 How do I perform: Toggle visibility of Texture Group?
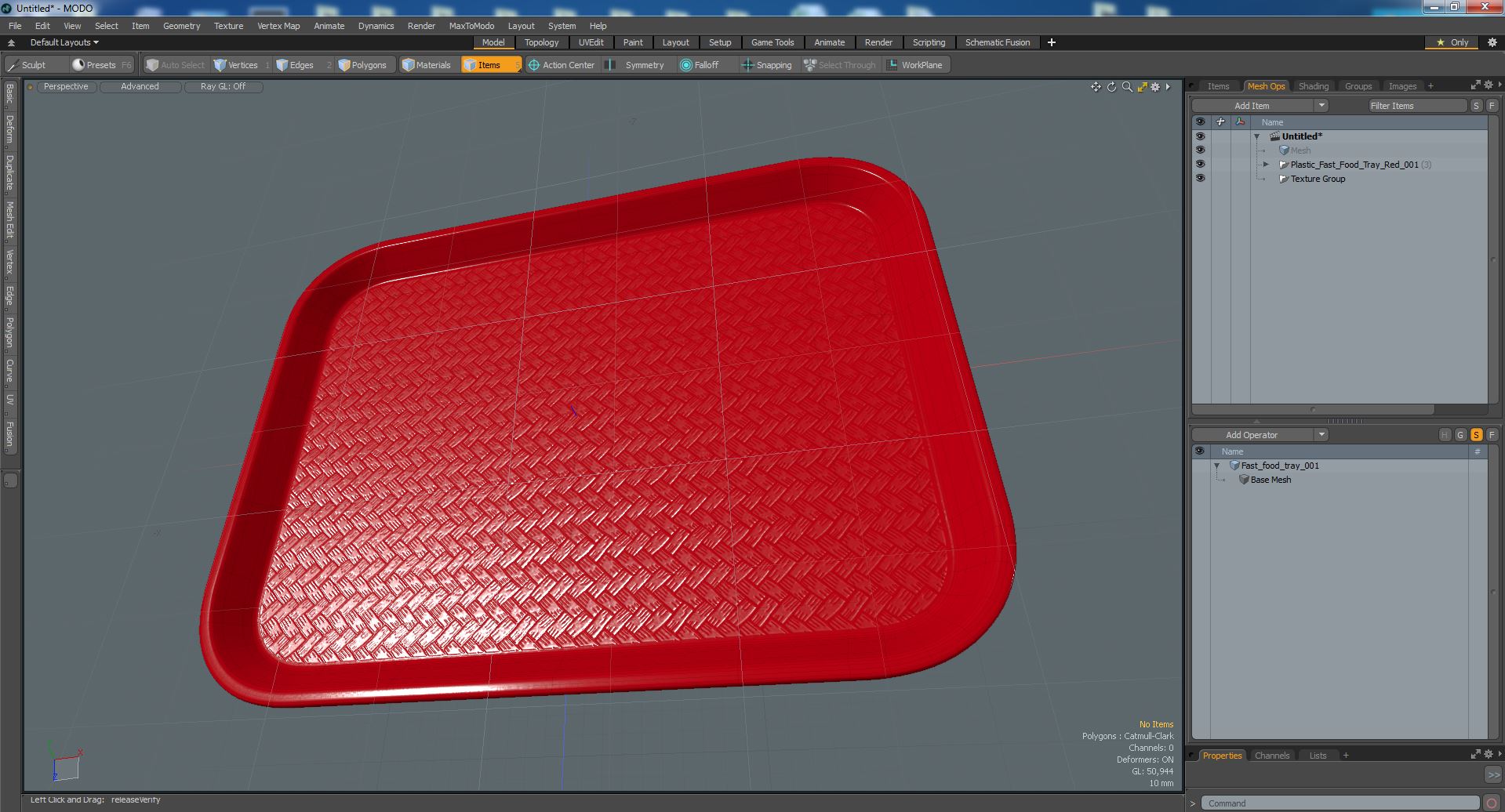coord(1200,179)
